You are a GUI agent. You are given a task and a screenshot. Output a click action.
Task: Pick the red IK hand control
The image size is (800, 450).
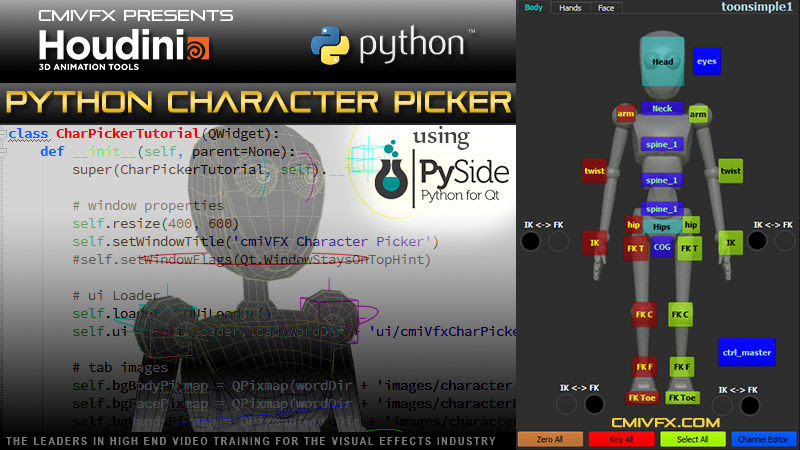(594, 243)
